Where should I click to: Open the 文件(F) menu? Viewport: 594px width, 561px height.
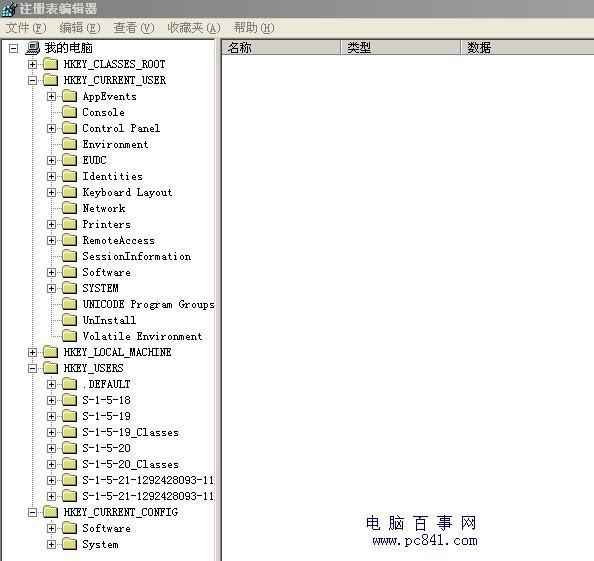26,28
